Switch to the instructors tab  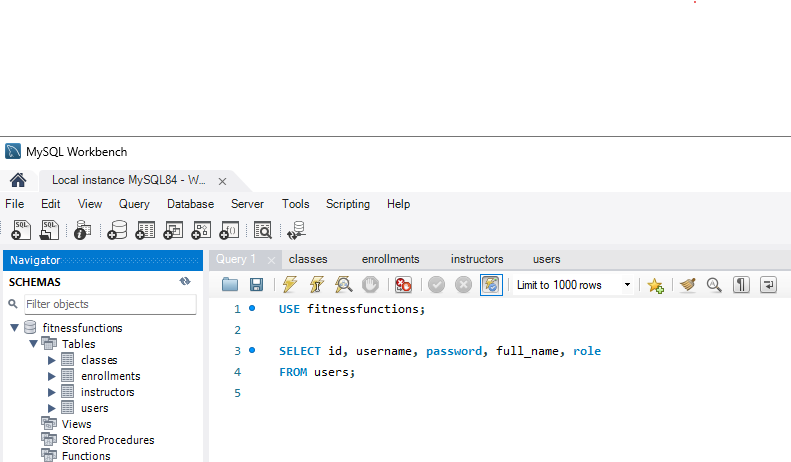[x=477, y=259]
